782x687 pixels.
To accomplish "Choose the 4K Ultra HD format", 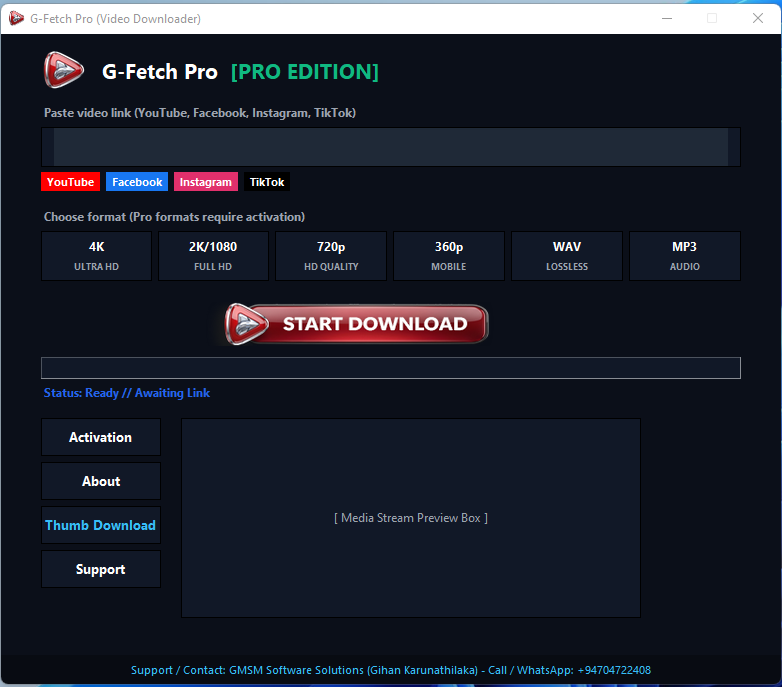I will tap(96, 256).
